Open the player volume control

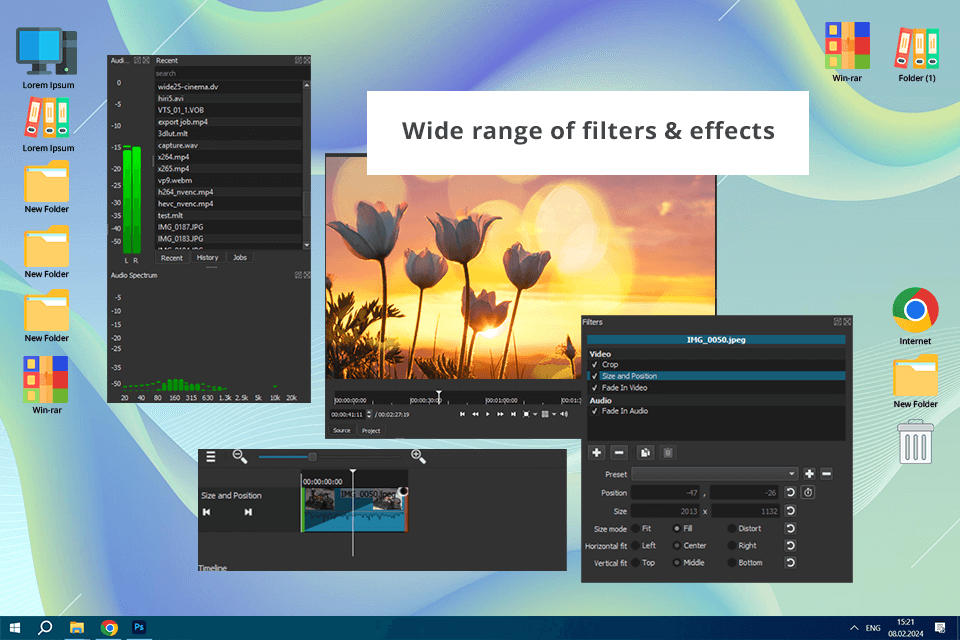tap(564, 415)
